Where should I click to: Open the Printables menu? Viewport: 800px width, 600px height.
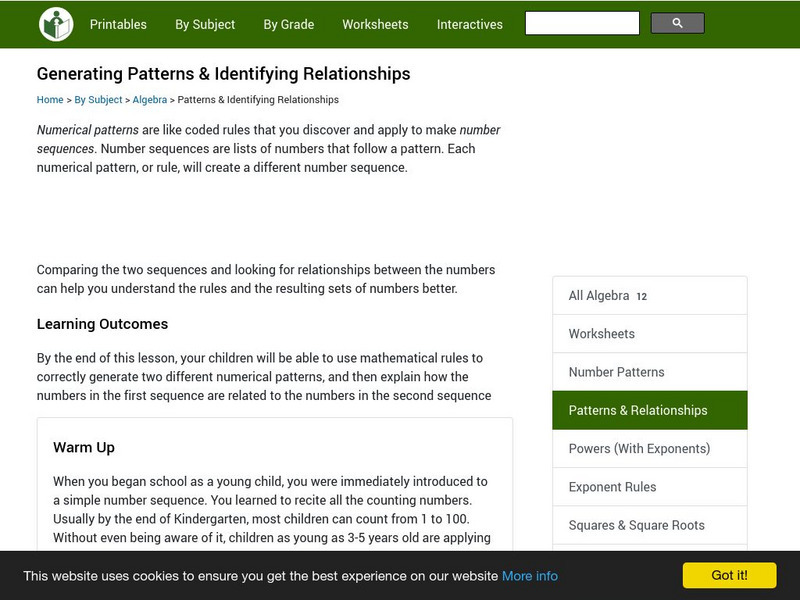[x=118, y=24]
